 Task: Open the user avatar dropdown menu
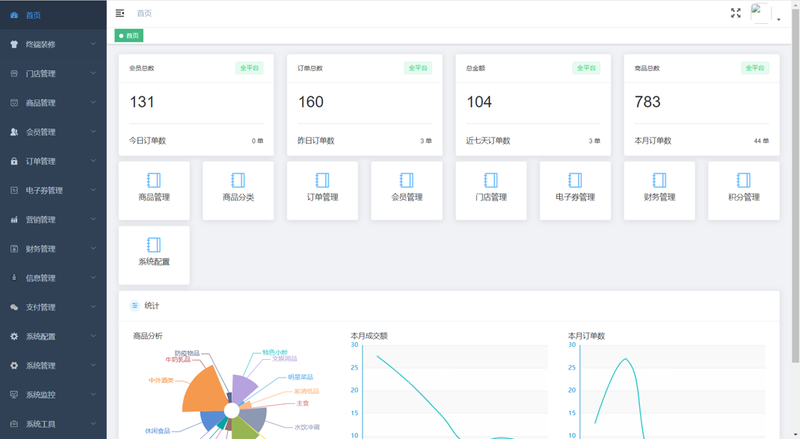tap(766, 14)
